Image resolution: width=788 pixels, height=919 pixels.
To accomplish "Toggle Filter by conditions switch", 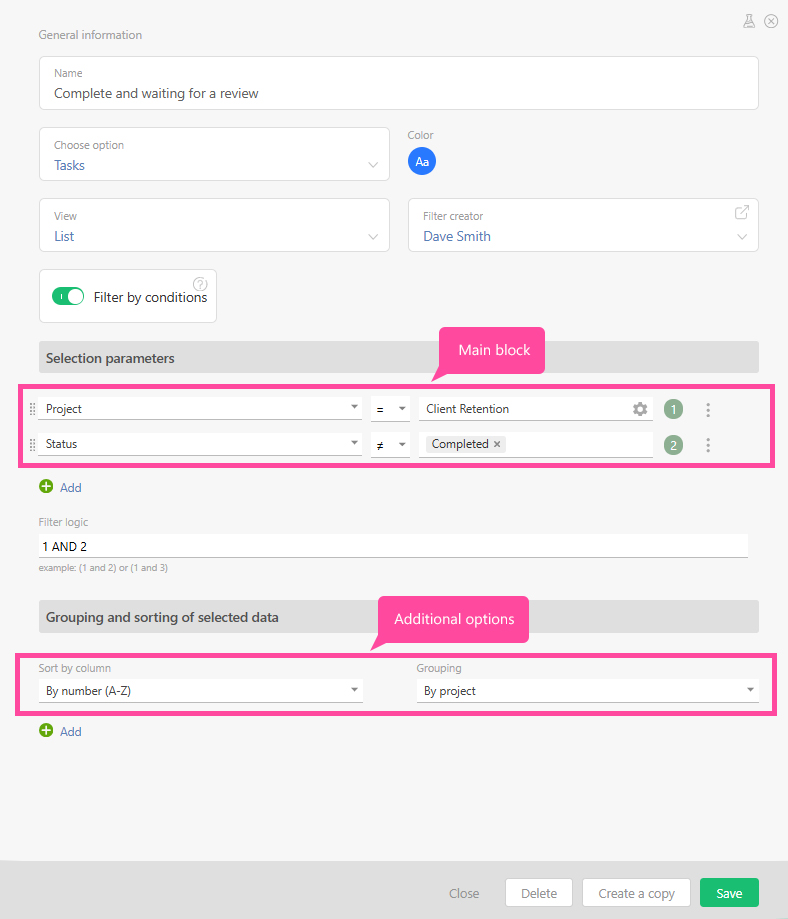I will (68, 297).
